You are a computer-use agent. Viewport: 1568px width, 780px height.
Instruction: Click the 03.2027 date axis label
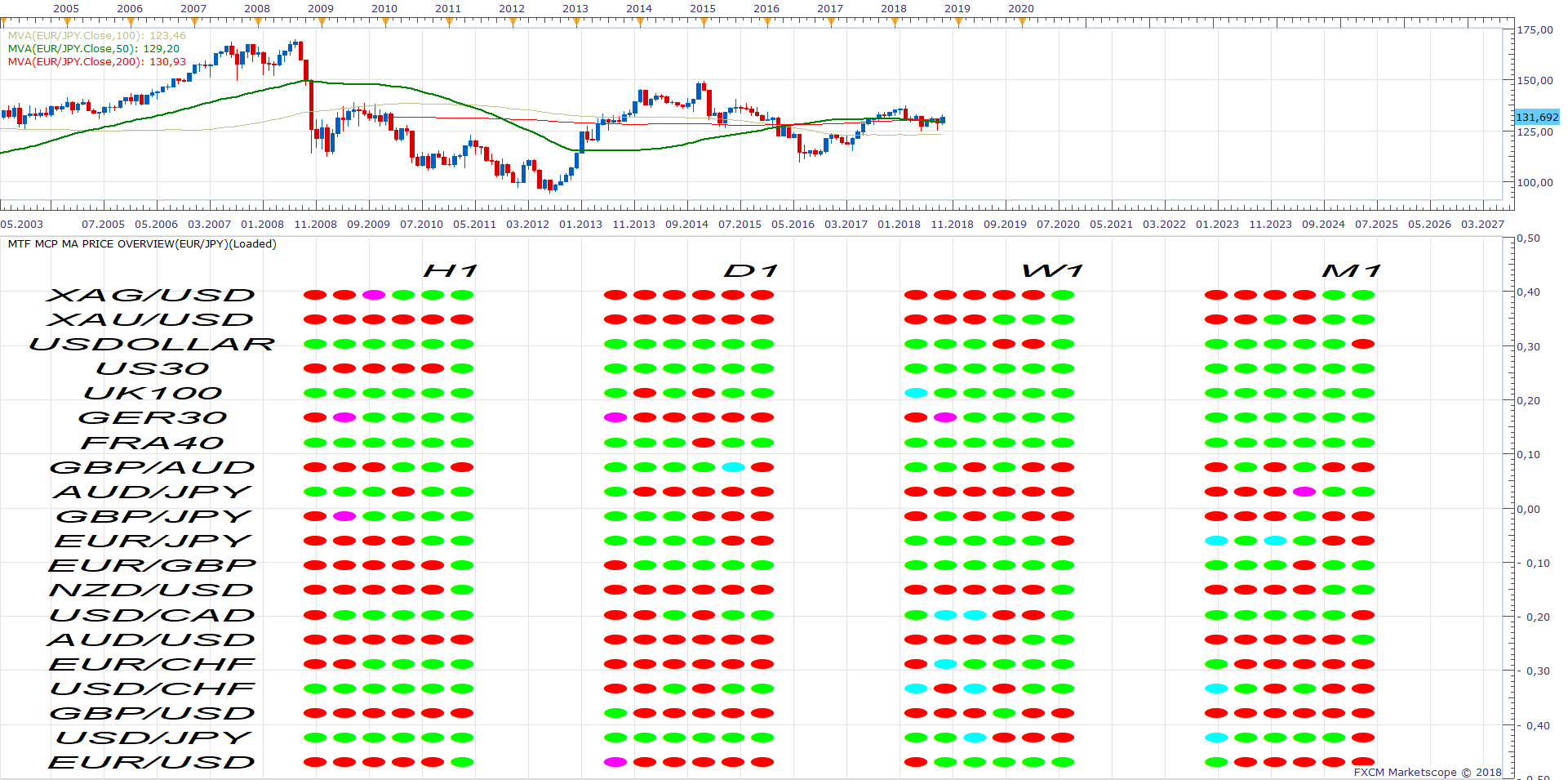tap(1483, 225)
